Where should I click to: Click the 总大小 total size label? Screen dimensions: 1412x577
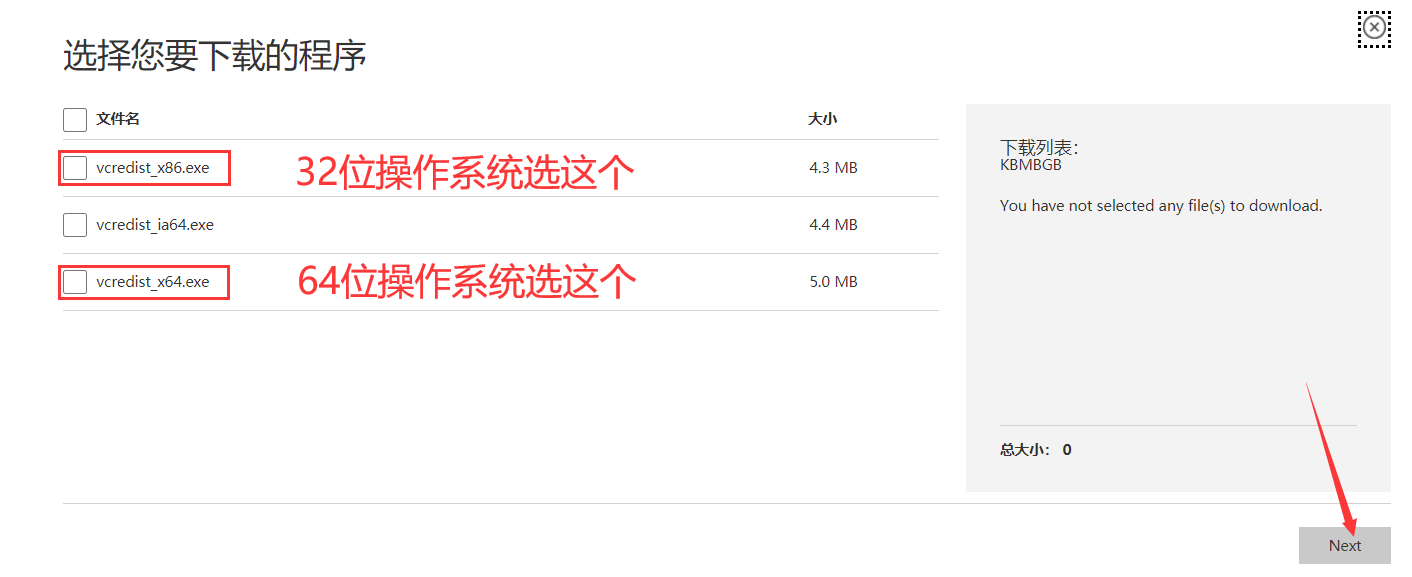click(x=1025, y=450)
